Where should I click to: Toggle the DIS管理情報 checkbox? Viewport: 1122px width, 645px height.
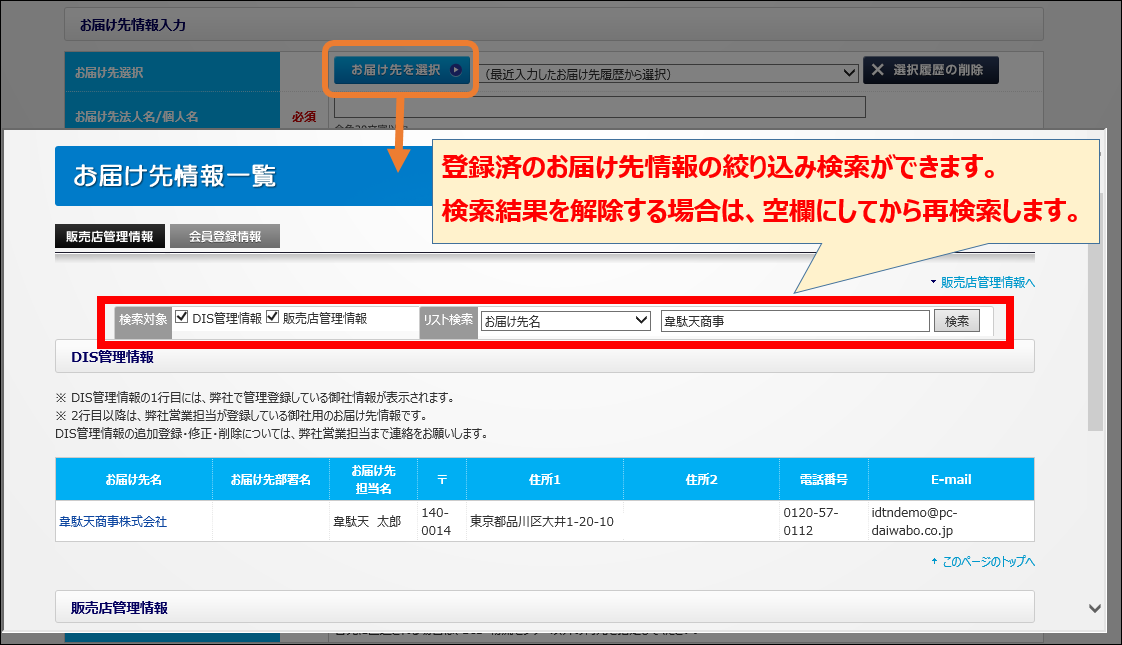(x=182, y=318)
